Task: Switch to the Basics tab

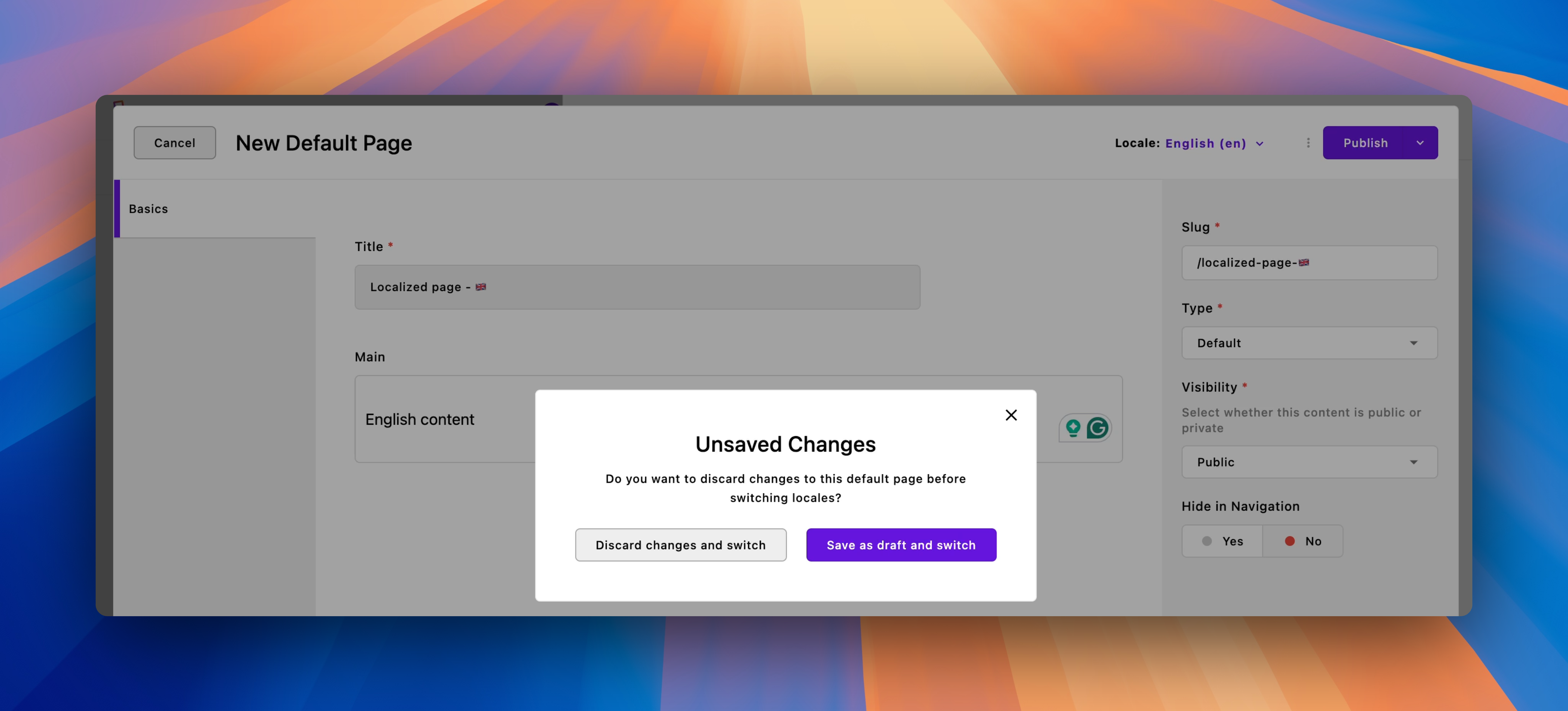Action: coord(148,208)
